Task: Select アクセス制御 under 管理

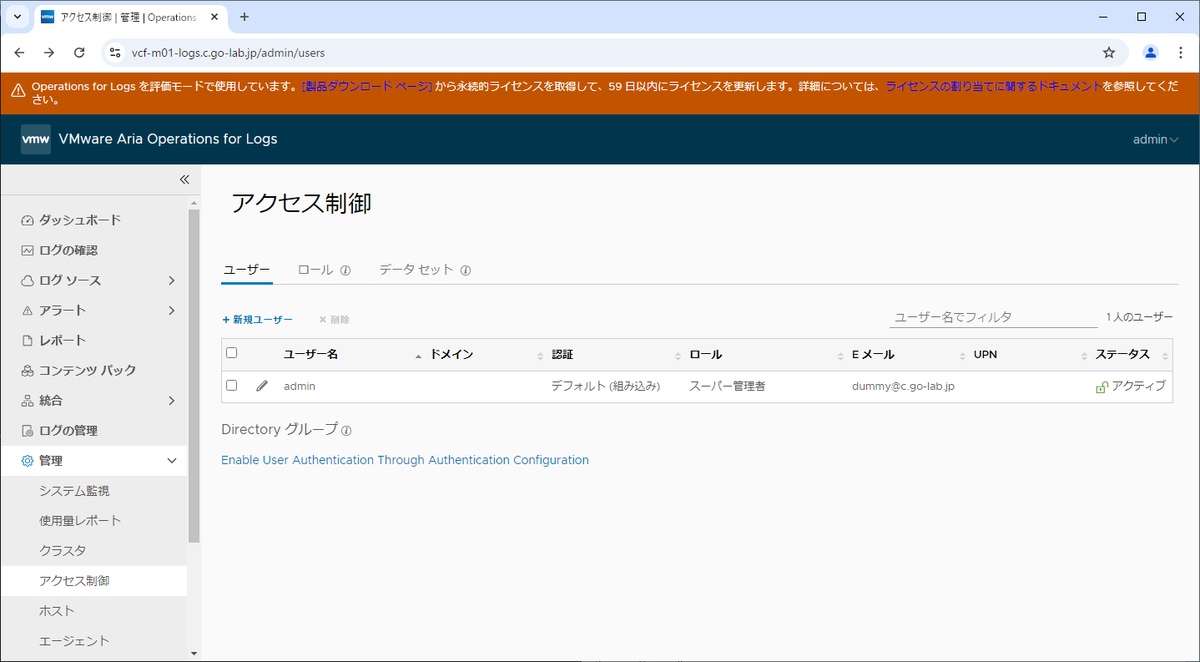Action: click(x=94, y=580)
